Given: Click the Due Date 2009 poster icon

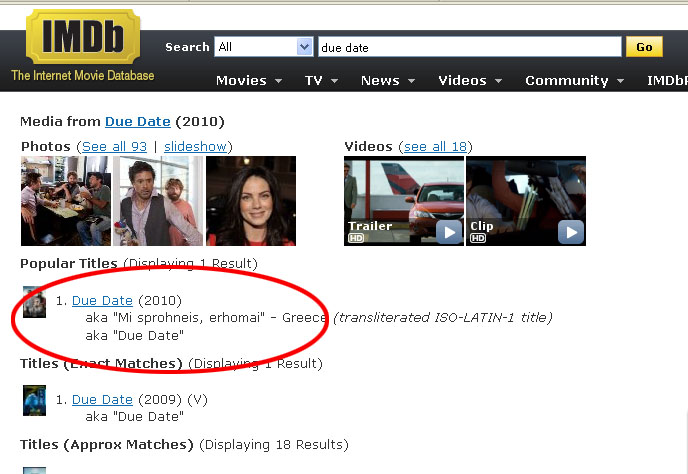Looking at the screenshot, I should pos(34,400).
